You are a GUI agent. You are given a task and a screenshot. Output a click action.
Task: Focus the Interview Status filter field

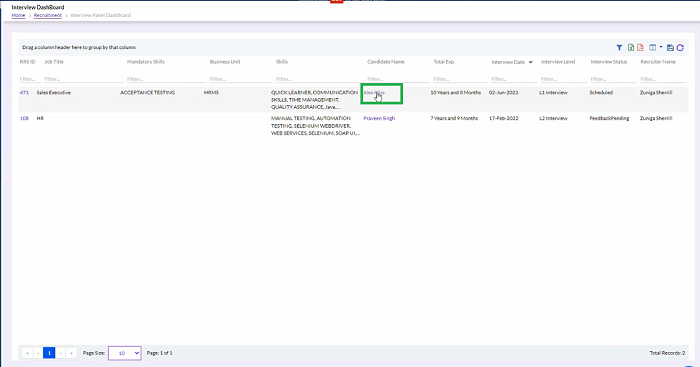point(613,79)
